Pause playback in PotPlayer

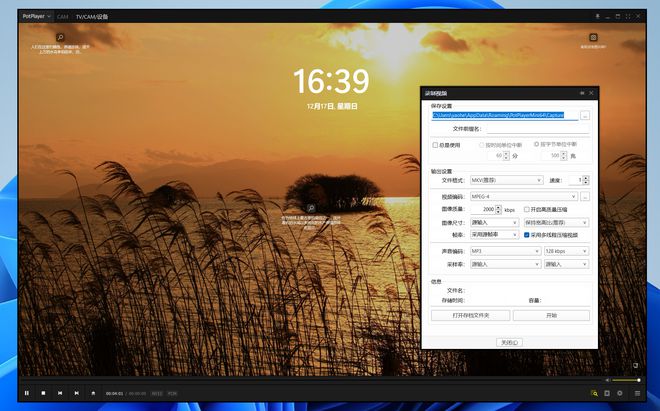27,393
